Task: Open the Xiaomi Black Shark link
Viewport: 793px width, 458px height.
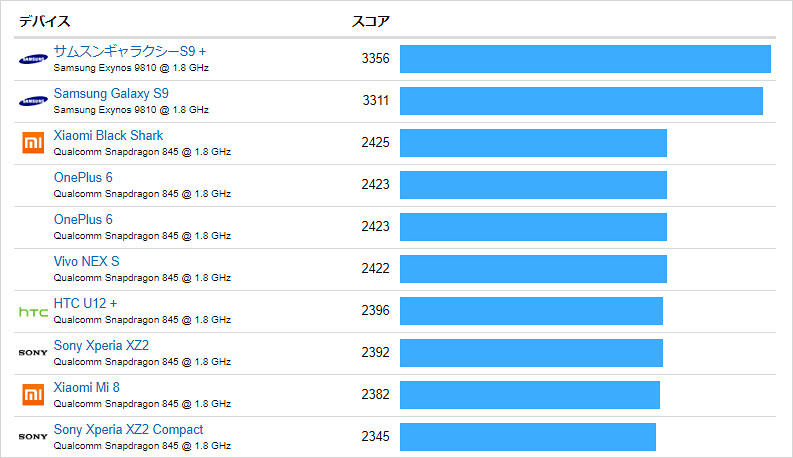Action: tap(108, 135)
